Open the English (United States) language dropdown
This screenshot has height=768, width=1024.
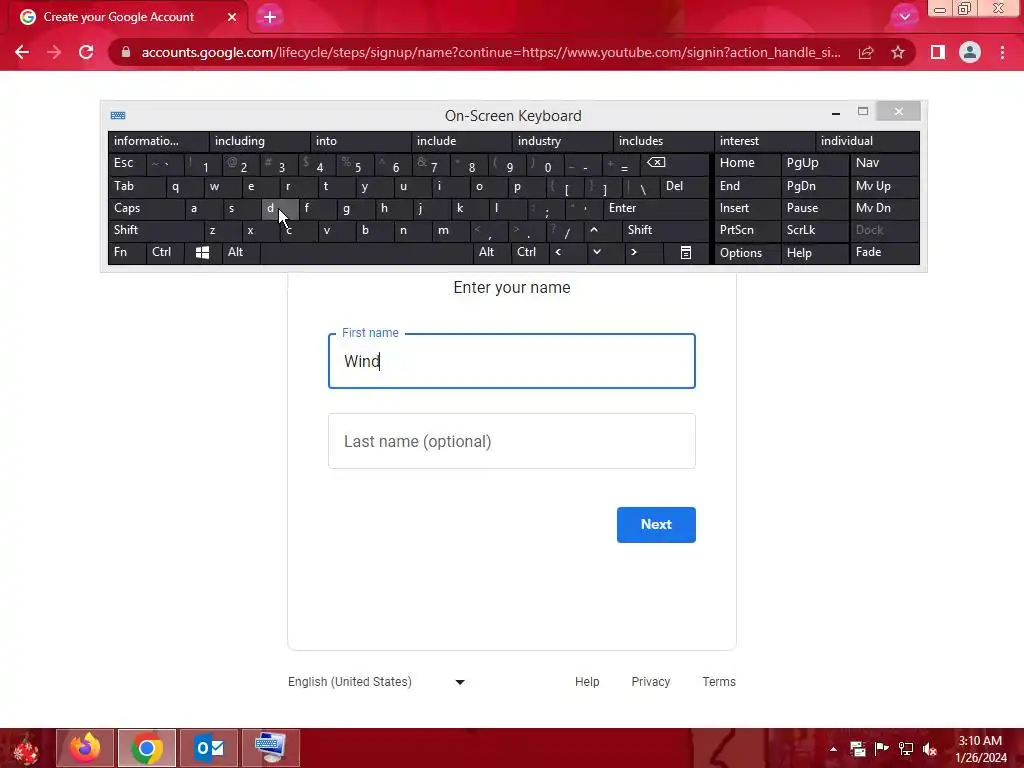coord(376,682)
